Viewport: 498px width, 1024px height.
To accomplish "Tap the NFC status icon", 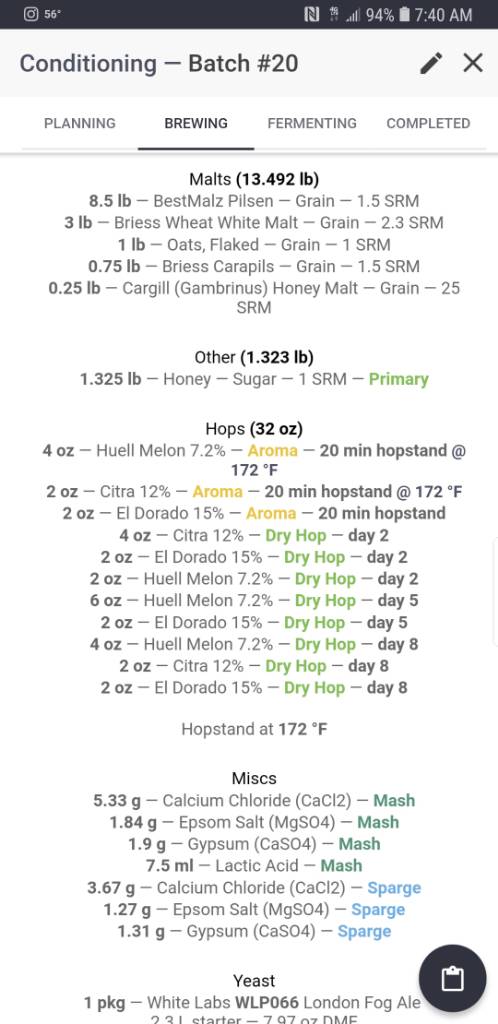I will click(311, 14).
